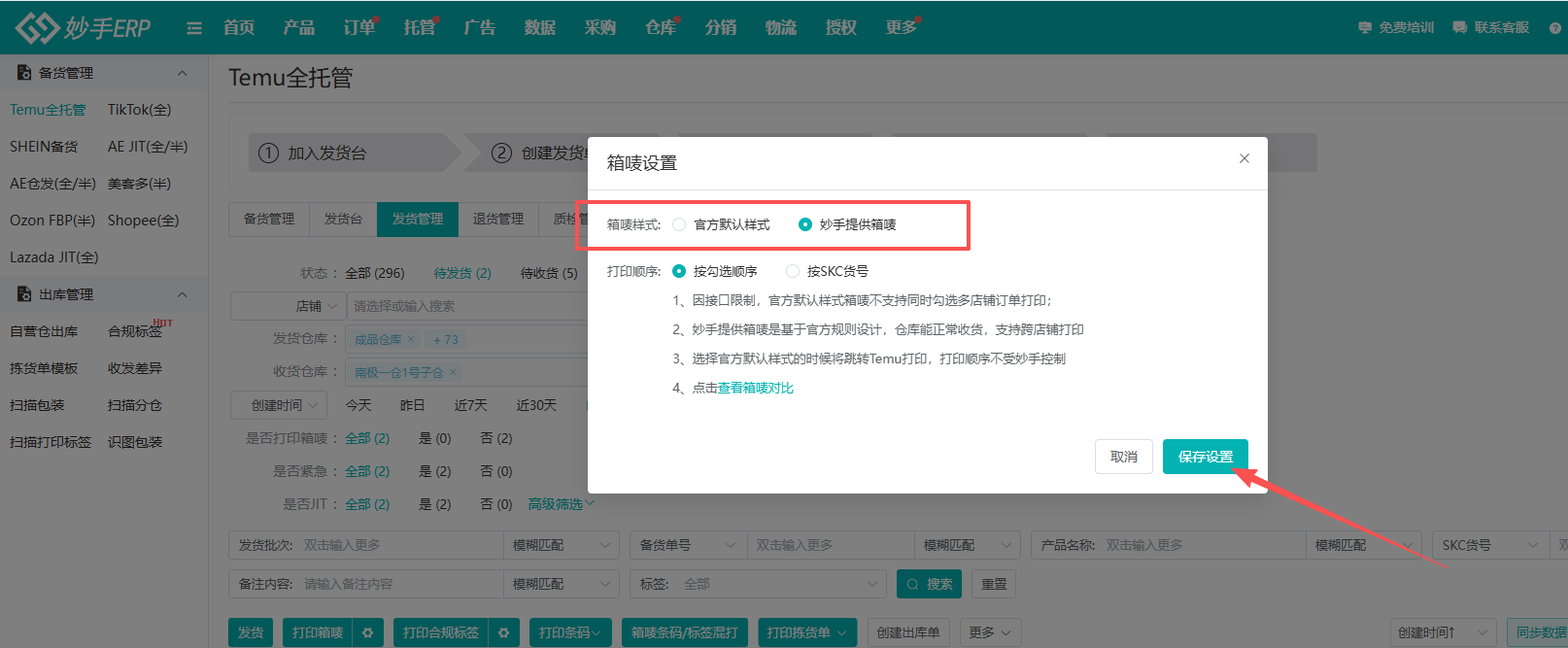
Task: Filter status by 待发货 (2)
Action: tap(462, 273)
